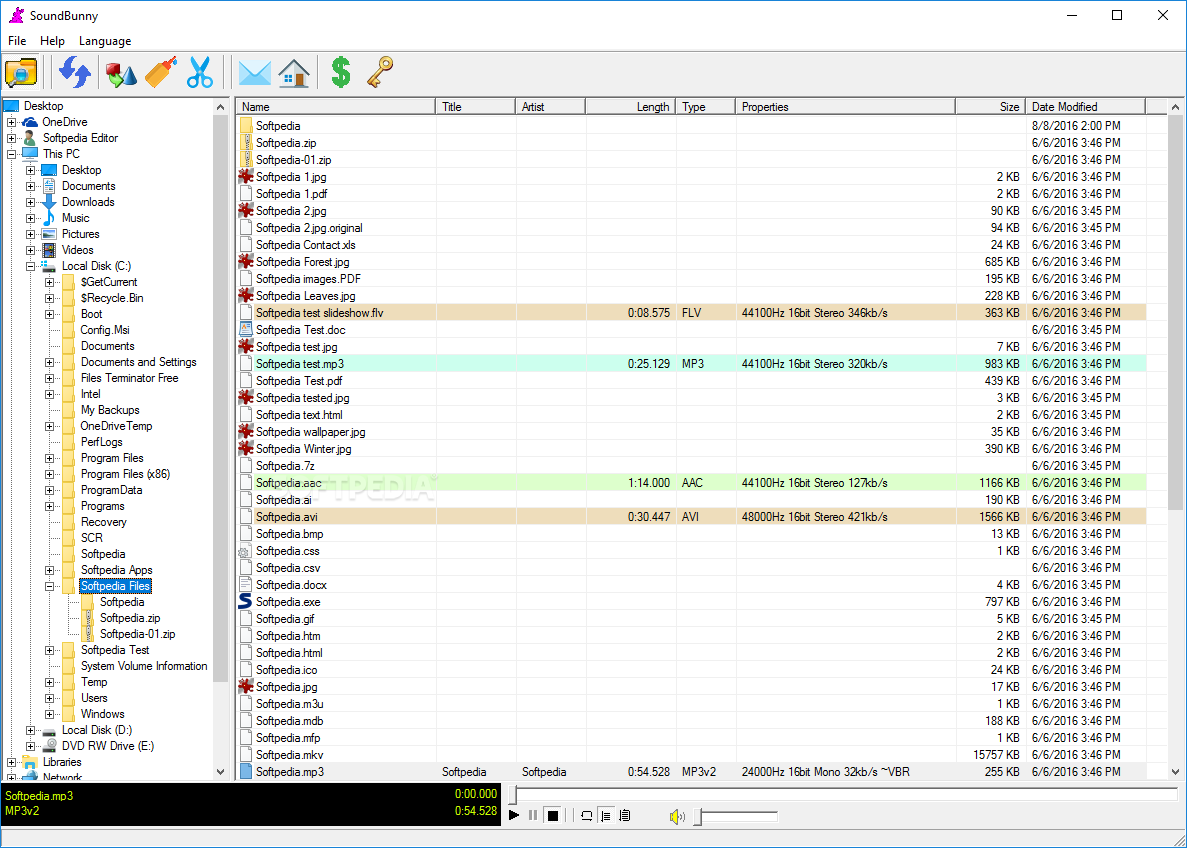Collapse the Local Disk (C:) node

[30, 266]
